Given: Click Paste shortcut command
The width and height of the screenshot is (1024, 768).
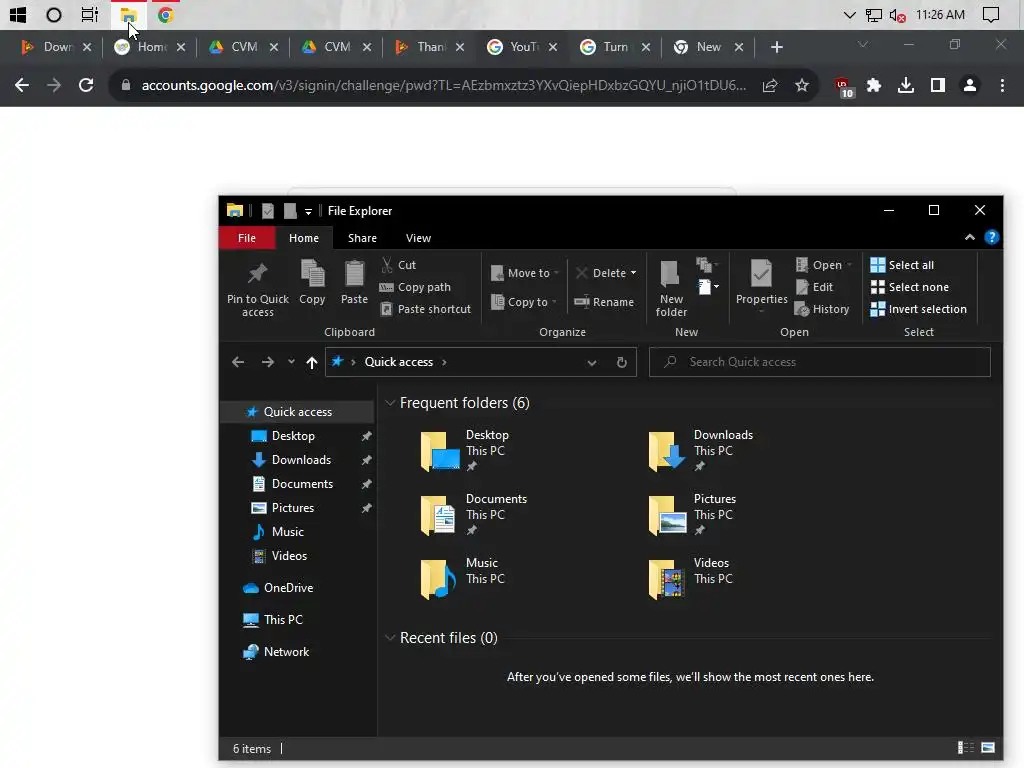Looking at the screenshot, I should click(x=425, y=309).
